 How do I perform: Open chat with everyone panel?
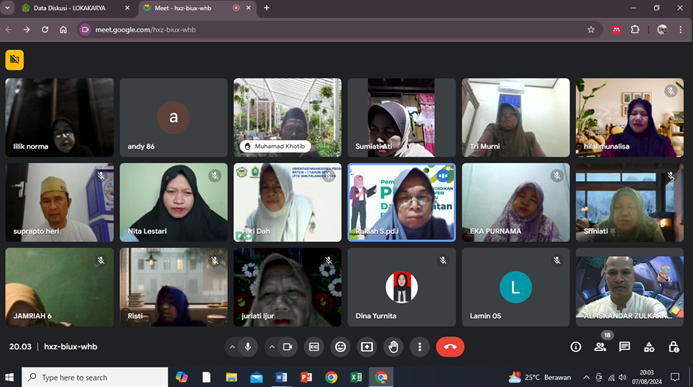[624, 347]
